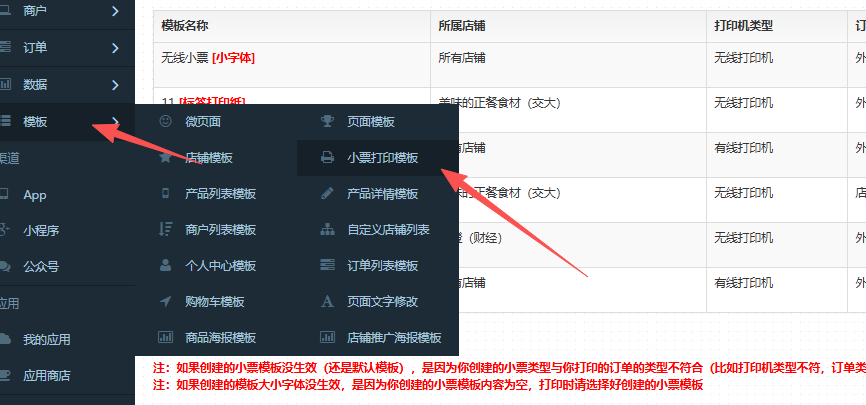The image size is (866, 405).
Task: Click the chart icon beside 商品海报模板
Action: (165, 337)
